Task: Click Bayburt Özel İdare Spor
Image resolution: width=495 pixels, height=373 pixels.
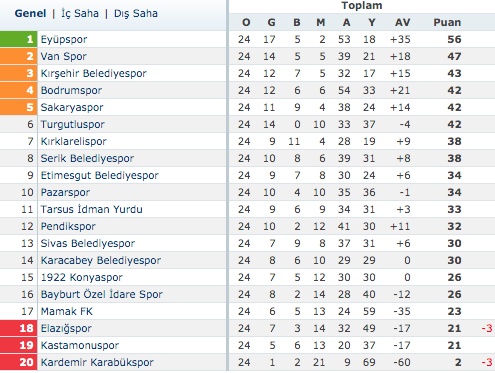Action: point(102,294)
